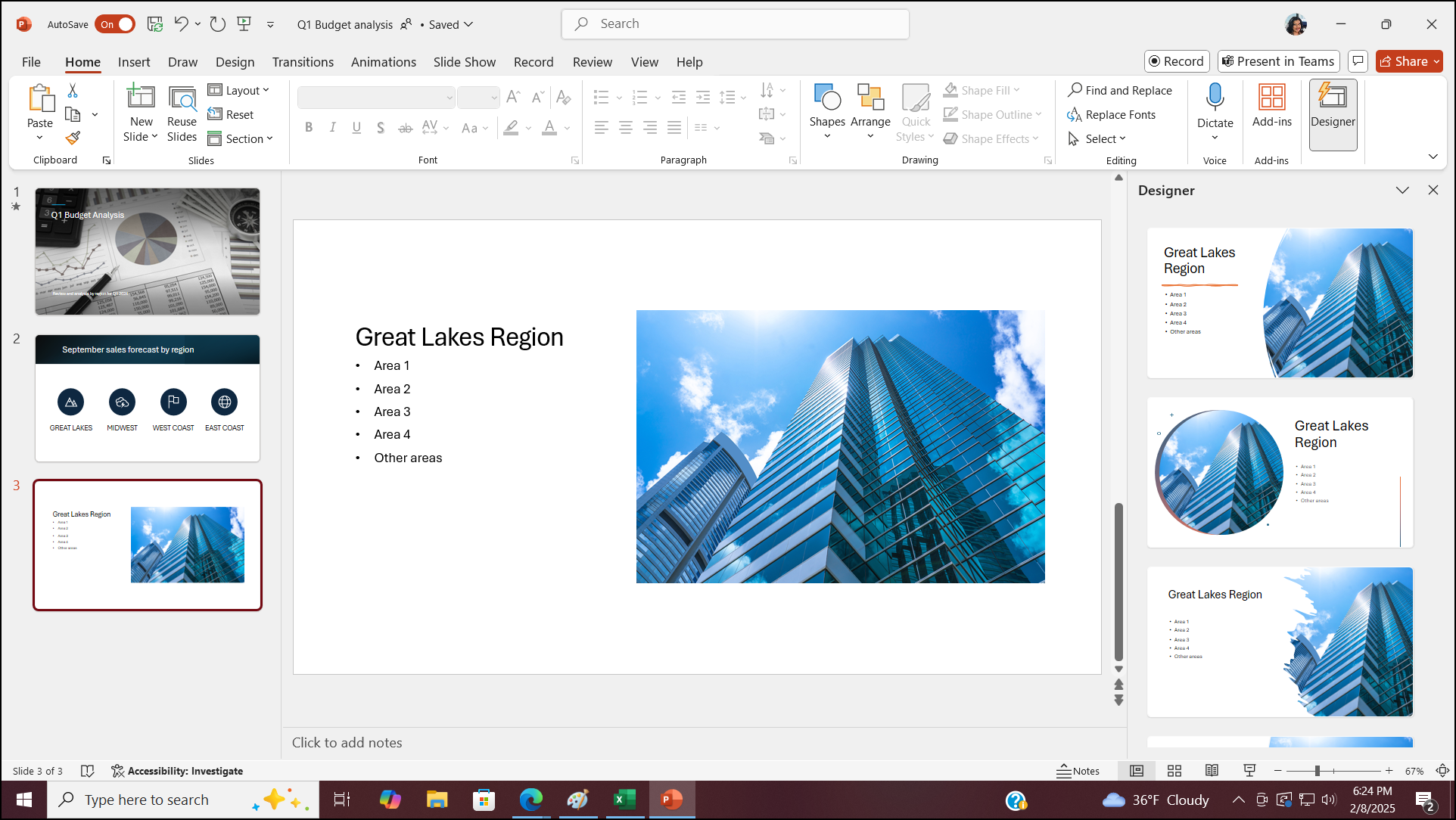The height and width of the screenshot is (820, 1456).
Task: Toggle AutoSave off
Action: tap(115, 24)
